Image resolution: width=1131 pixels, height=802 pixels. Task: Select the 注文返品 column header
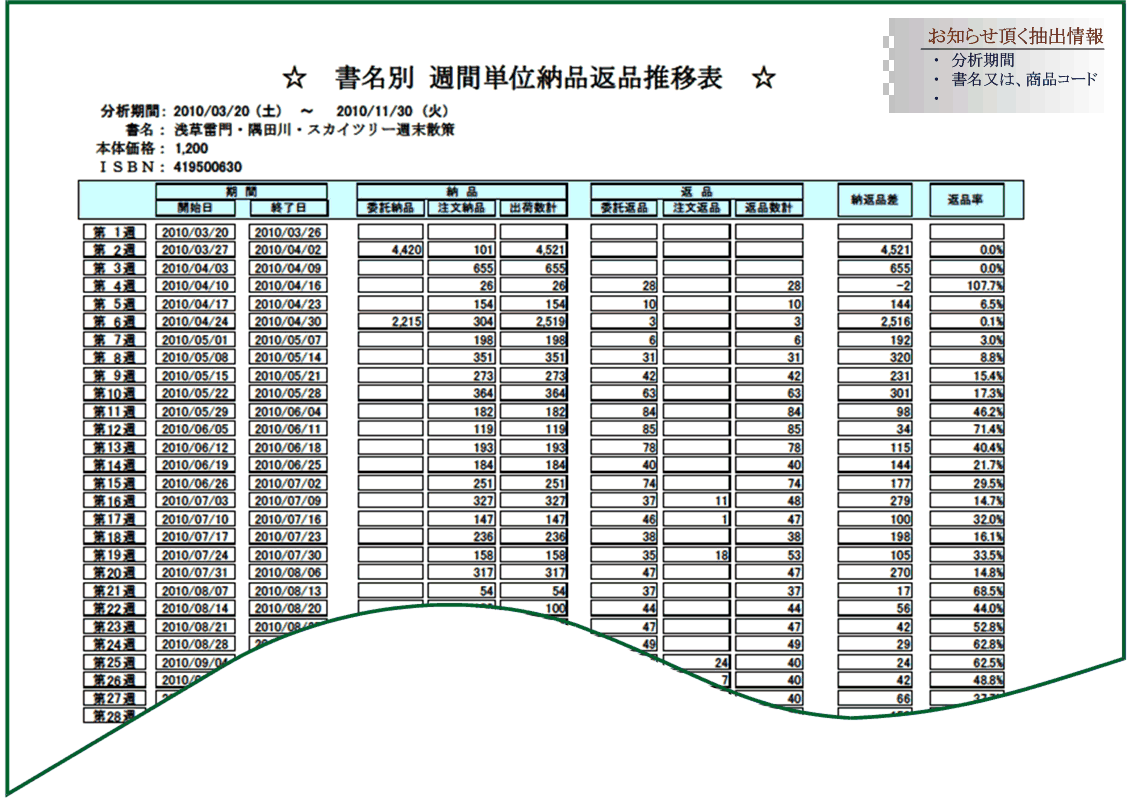[x=696, y=208]
